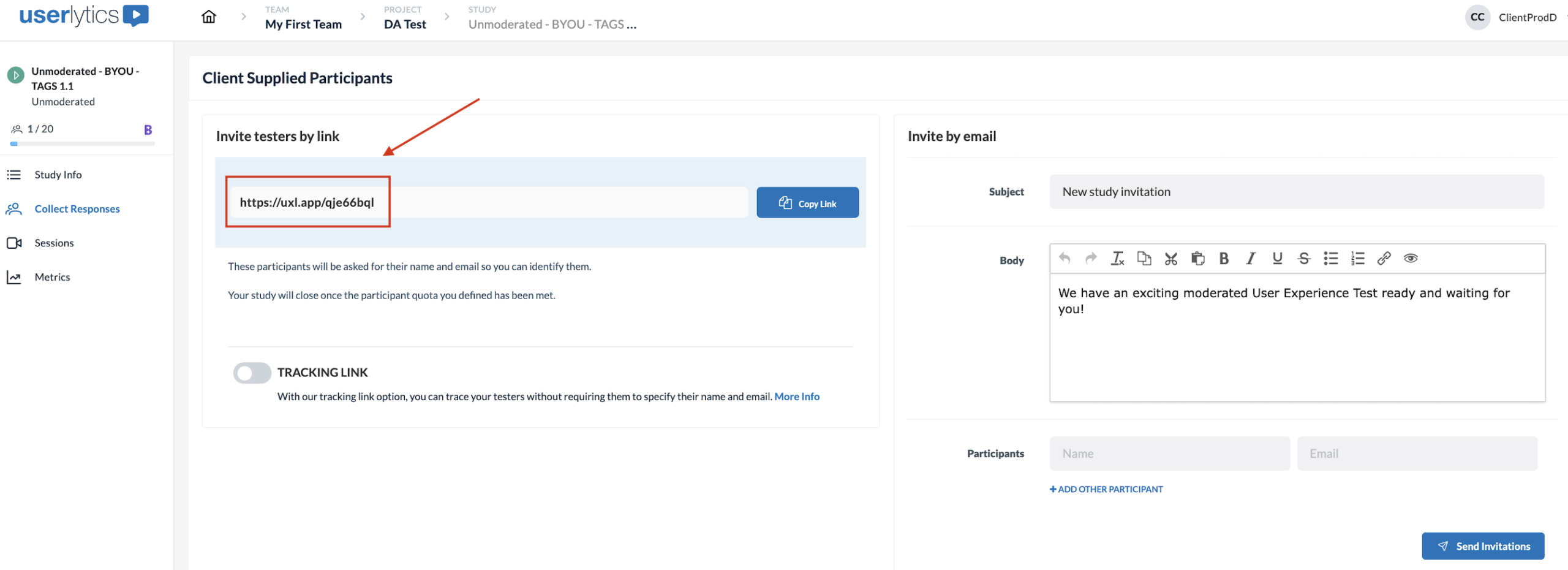Open the numbered list option

point(1357,258)
